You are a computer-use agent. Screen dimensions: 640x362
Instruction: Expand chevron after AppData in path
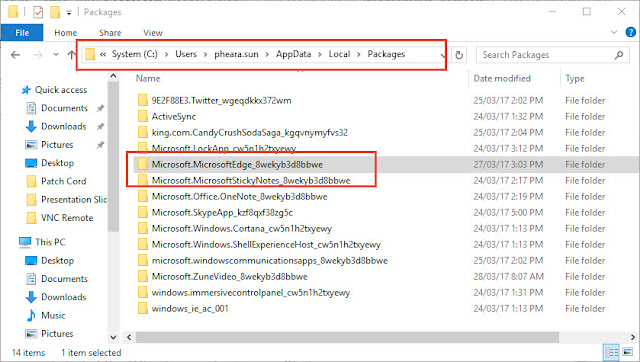click(320, 54)
